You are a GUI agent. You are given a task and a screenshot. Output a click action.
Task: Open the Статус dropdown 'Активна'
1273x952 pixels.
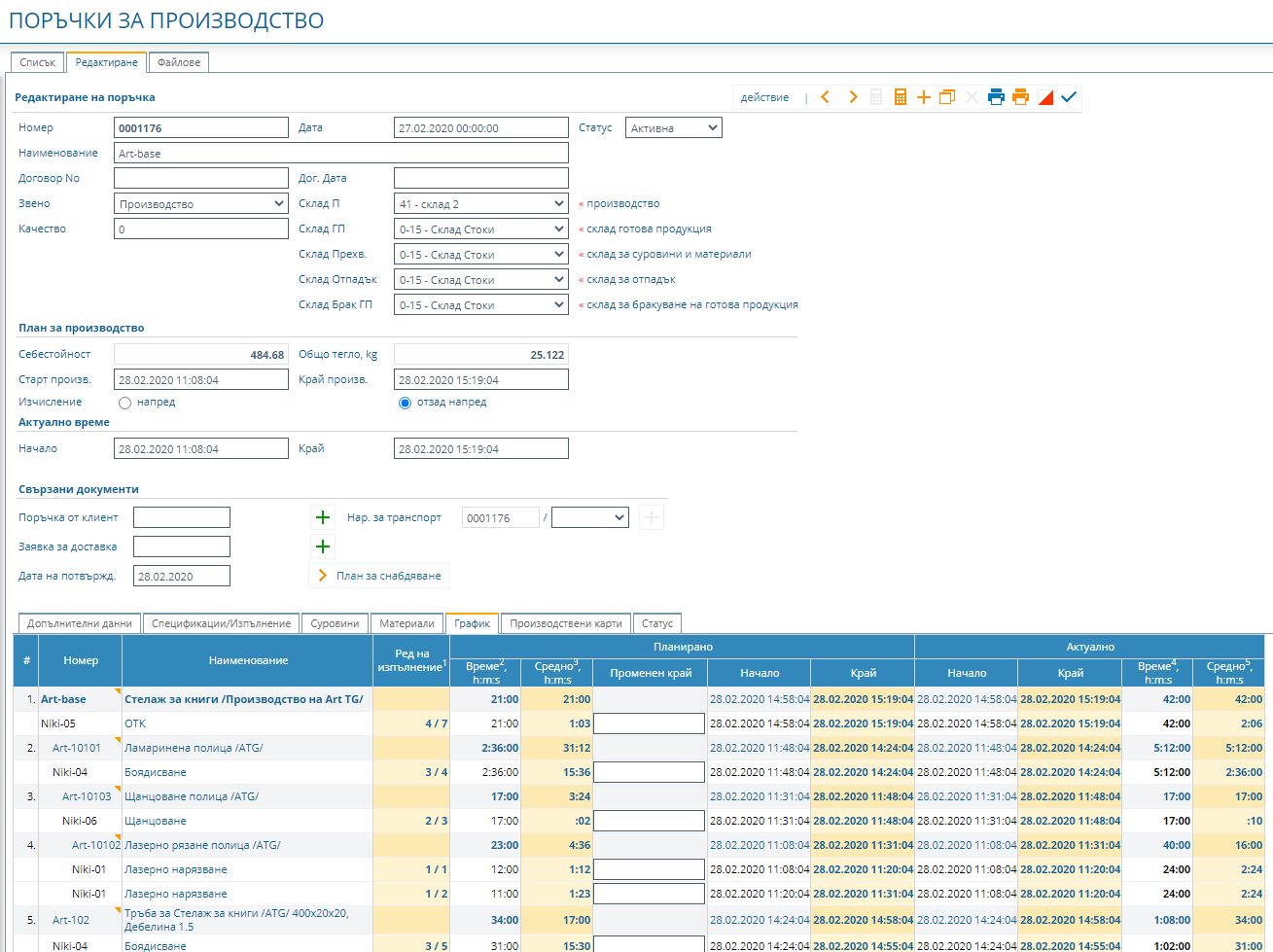coord(674,127)
